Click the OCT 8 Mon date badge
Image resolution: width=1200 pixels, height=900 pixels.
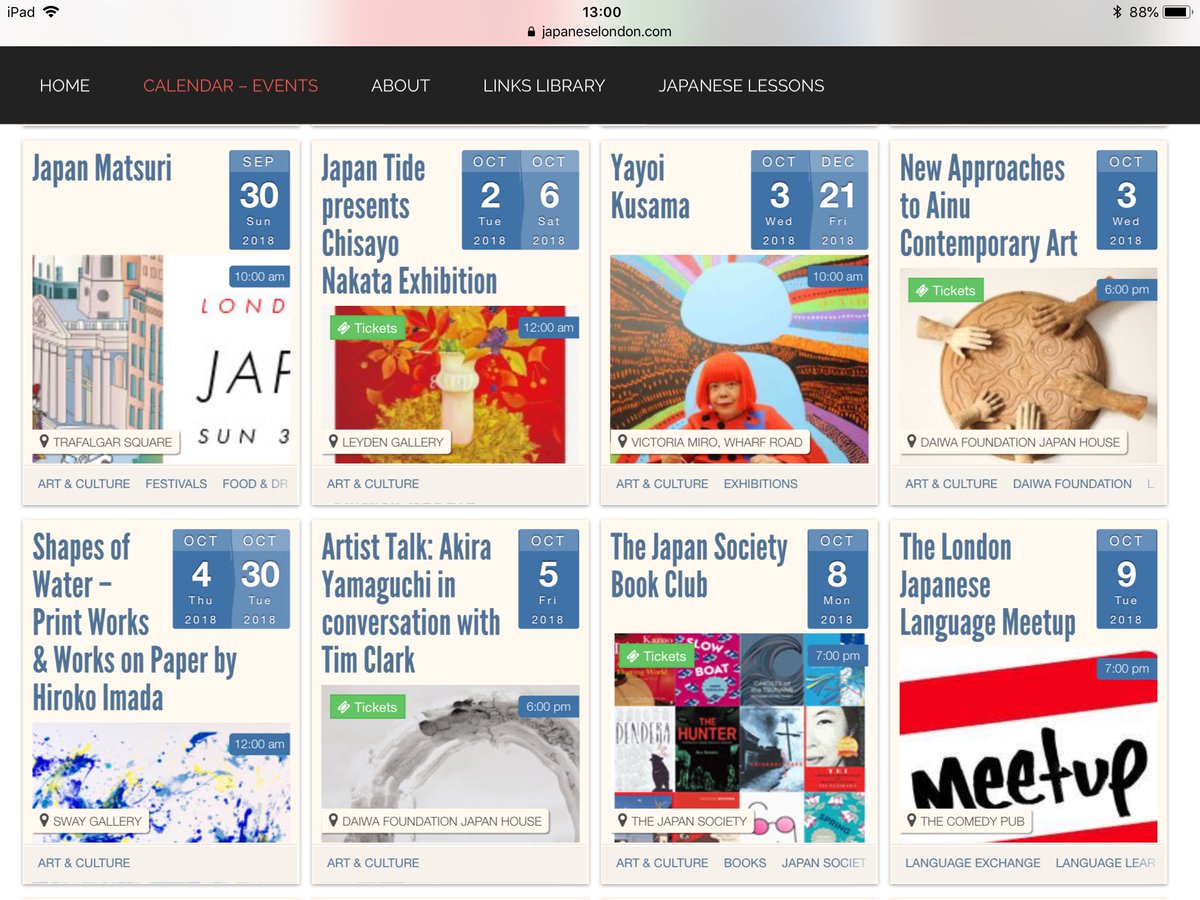[837, 579]
